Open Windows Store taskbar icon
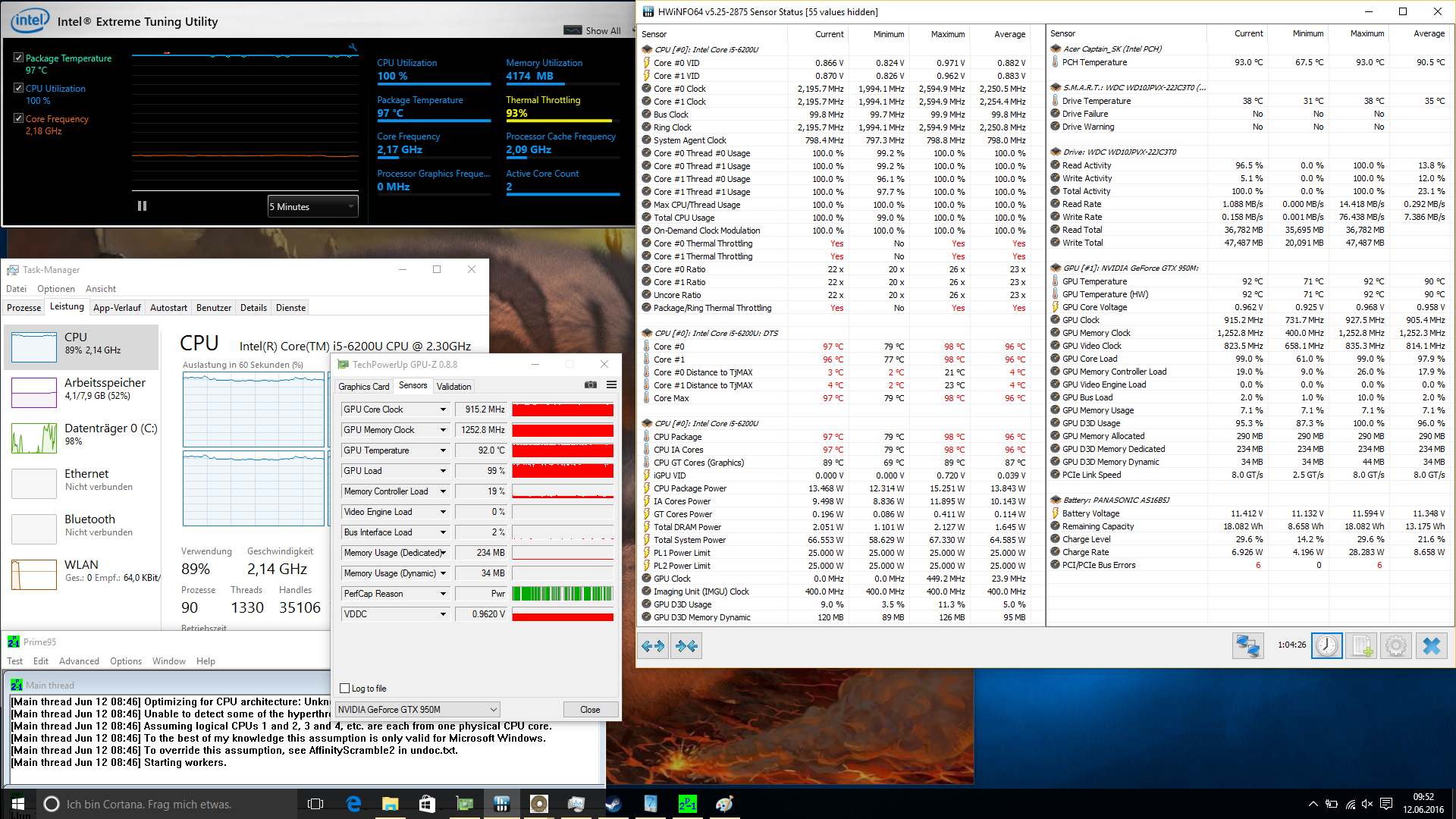Screen dimensions: 1456x819 [x=427, y=804]
